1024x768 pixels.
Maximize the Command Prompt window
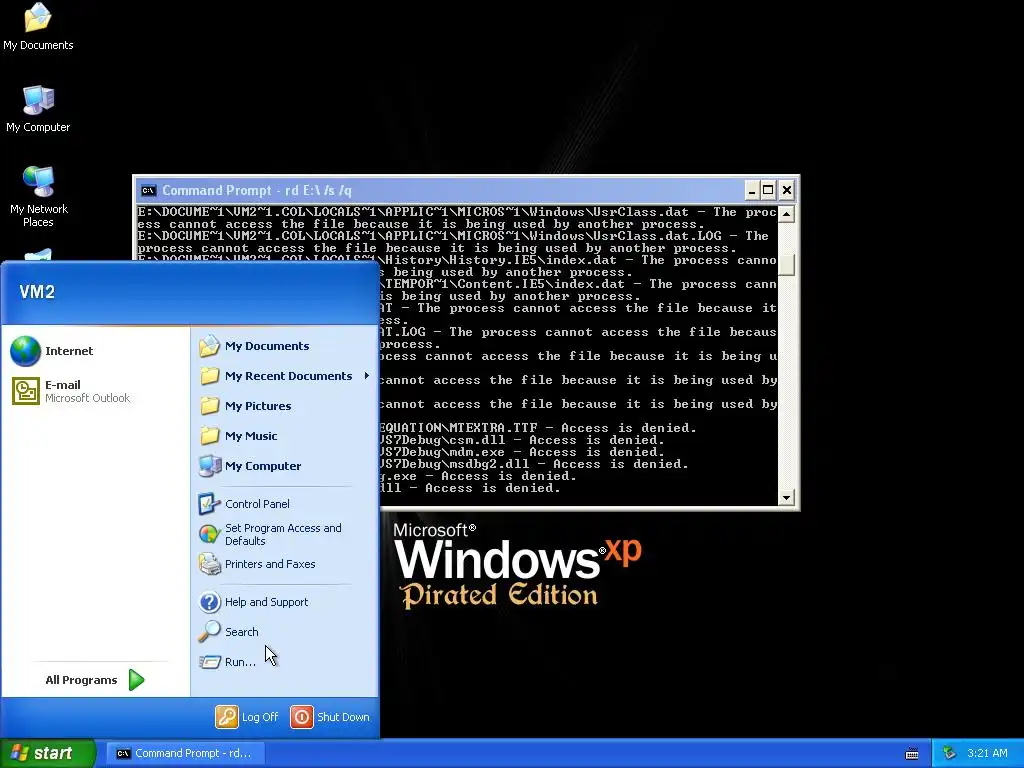[x=769, y=191]
